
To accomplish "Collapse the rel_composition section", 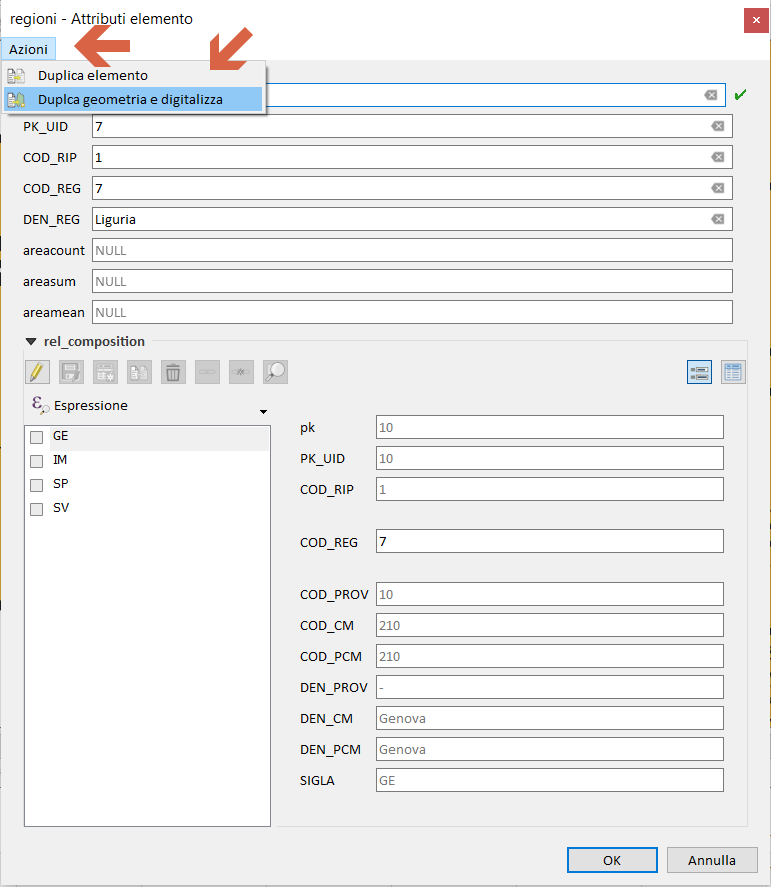I will (x=31, y=342).
